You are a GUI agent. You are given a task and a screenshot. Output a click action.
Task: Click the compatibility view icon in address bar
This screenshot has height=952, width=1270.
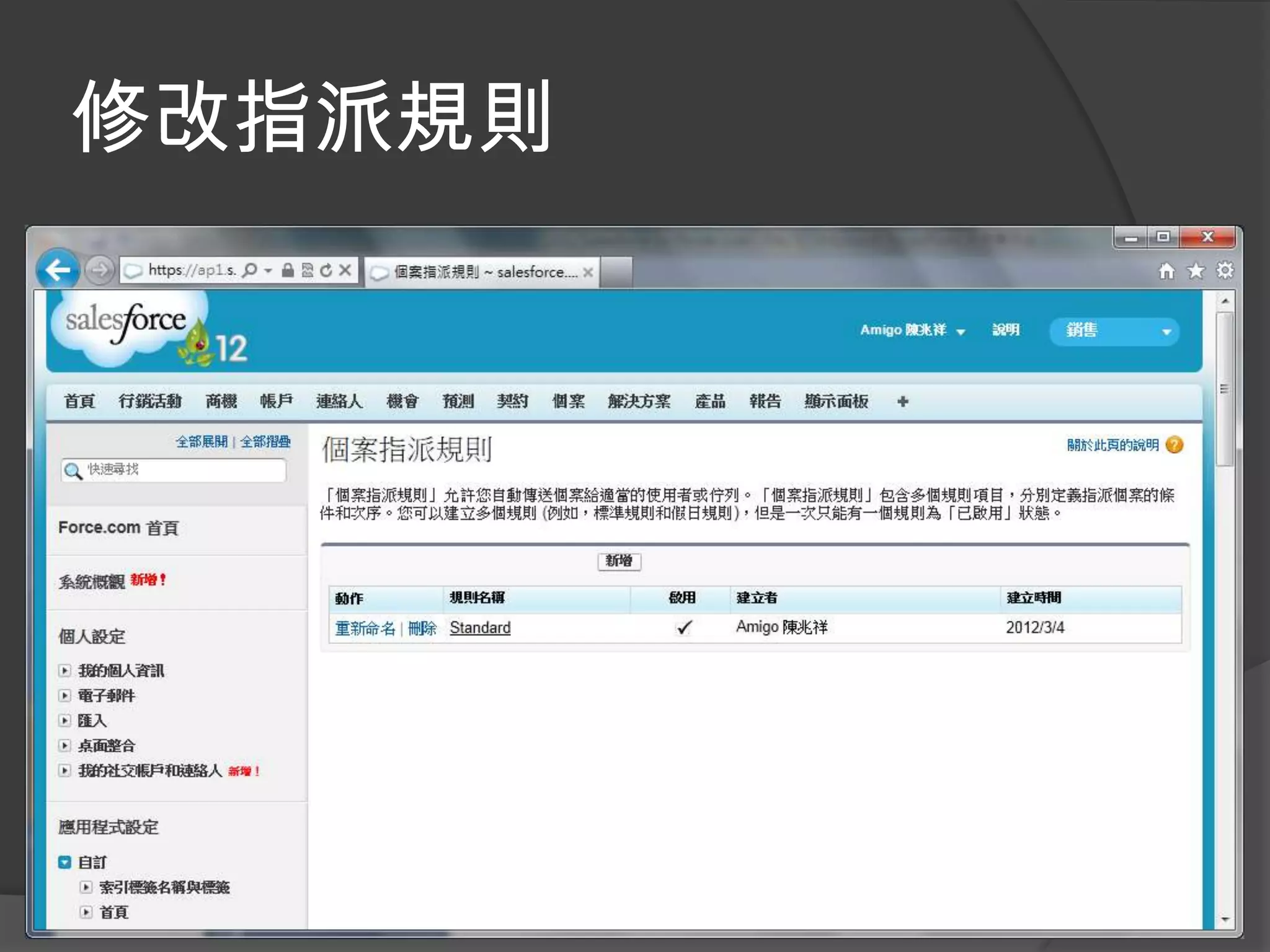click(x=308, y=270)
